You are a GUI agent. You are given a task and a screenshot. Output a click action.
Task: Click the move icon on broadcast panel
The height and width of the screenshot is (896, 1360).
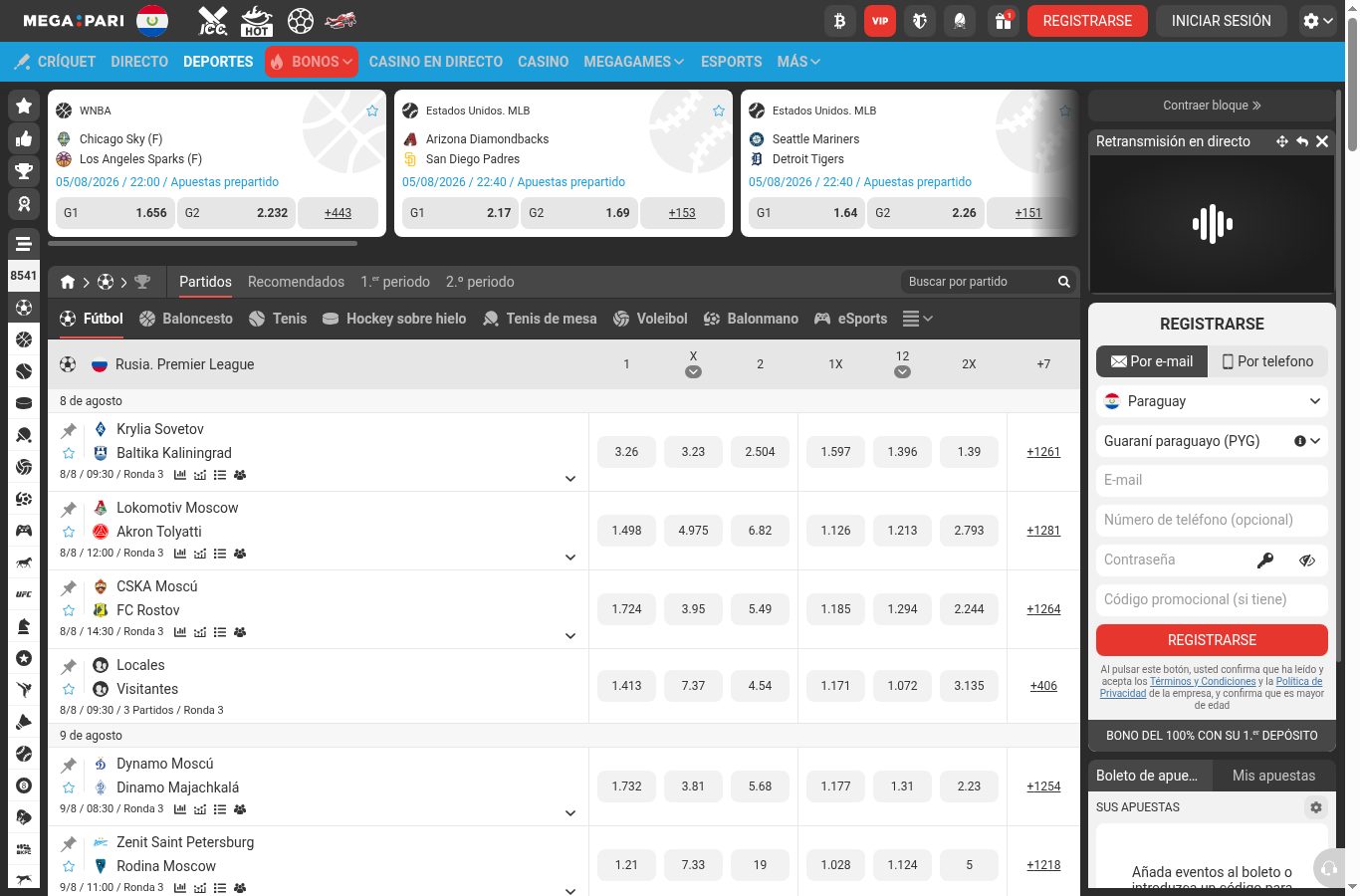point(1282,141)
